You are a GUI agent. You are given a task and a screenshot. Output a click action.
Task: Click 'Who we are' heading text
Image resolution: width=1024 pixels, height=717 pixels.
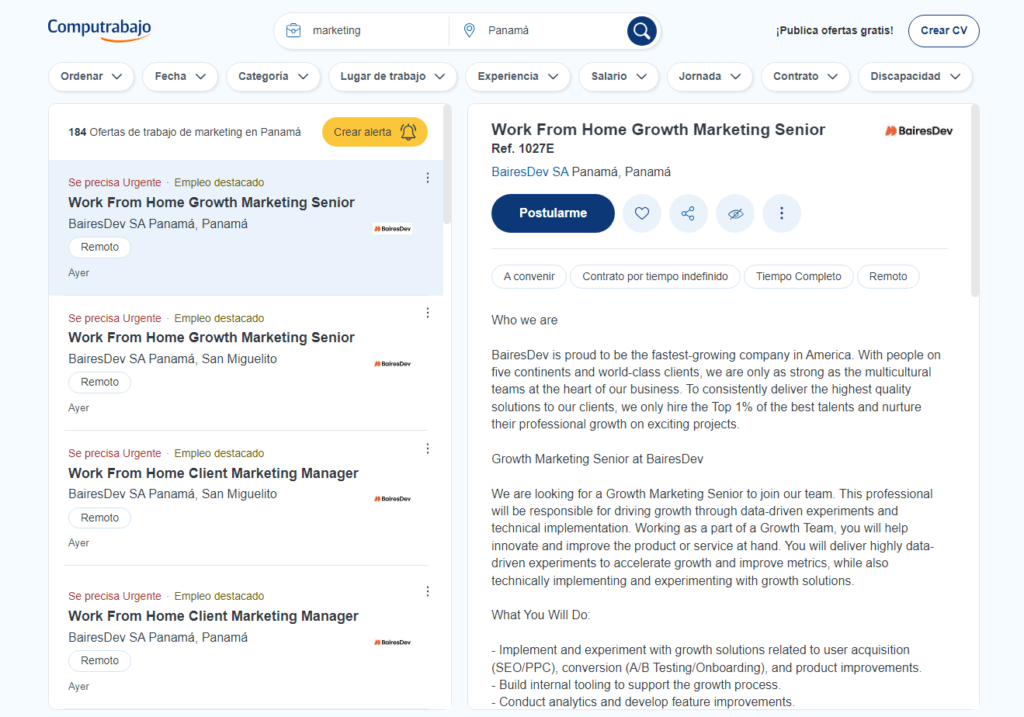[524, 321]
